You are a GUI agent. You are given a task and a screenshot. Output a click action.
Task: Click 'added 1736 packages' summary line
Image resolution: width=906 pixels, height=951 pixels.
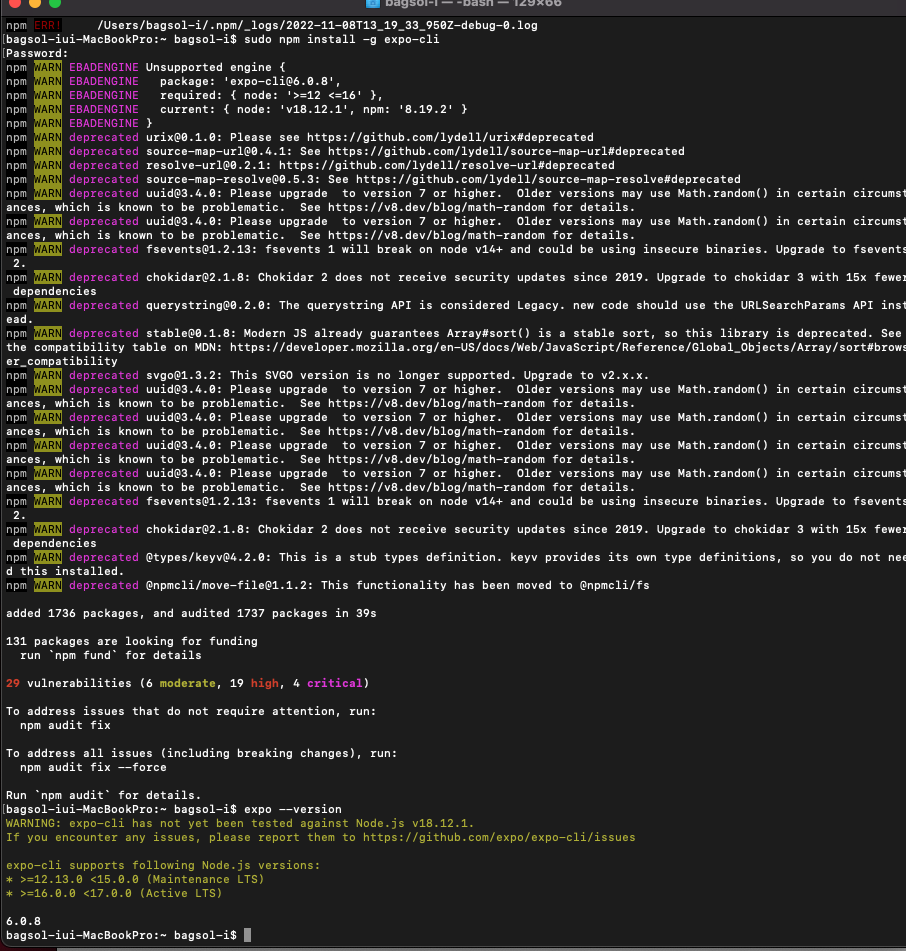[x=191, y=613]
